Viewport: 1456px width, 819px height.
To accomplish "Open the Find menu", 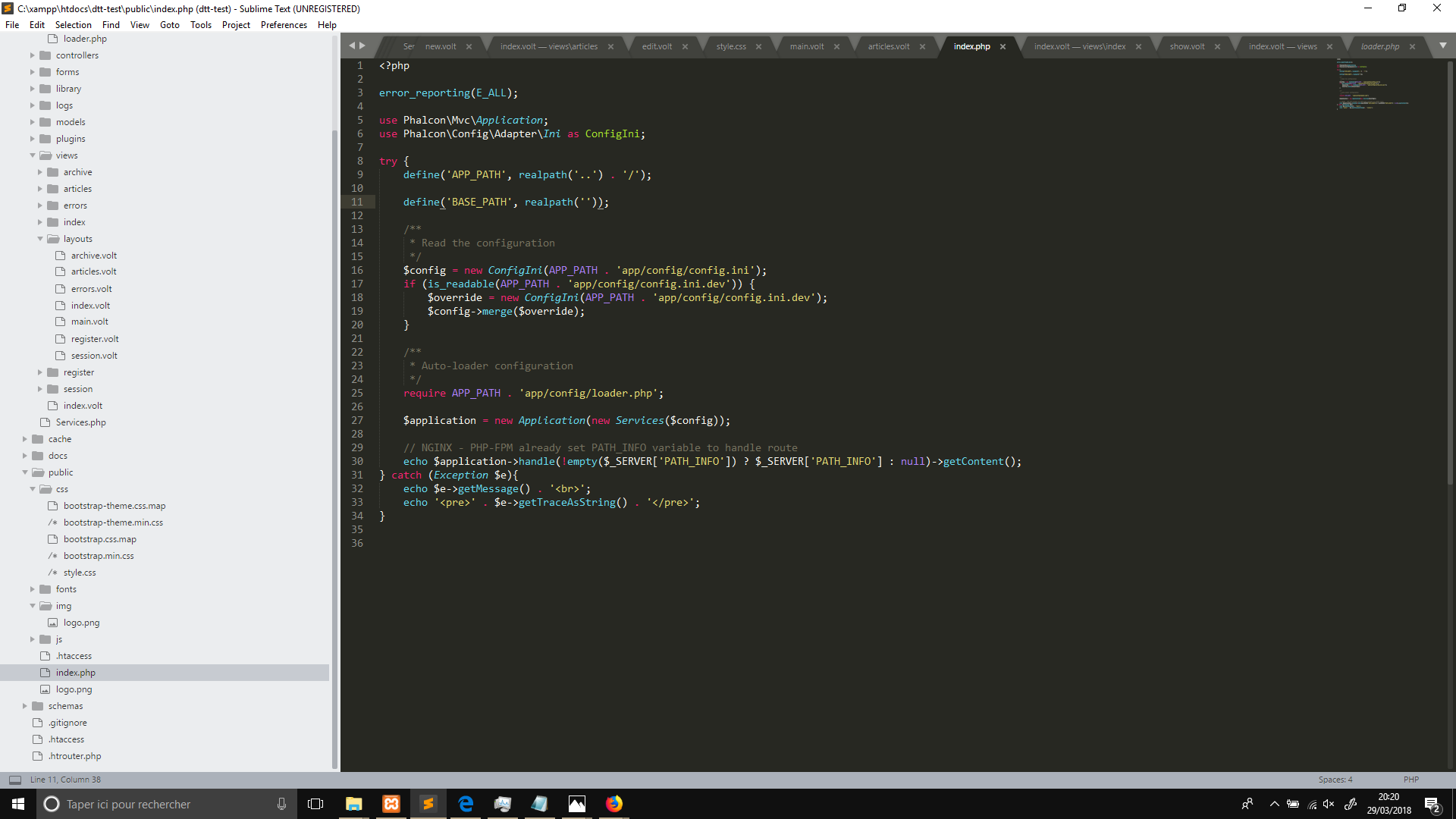I will 111,25.
